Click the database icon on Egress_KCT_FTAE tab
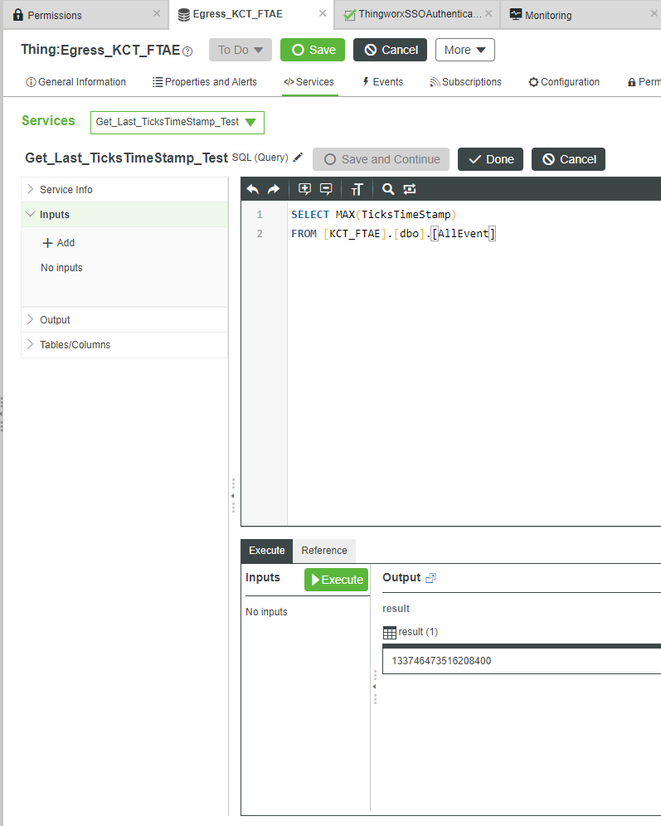Image resolution: width=661 pixels, height=826 pixels. click(x=183, y=15)
